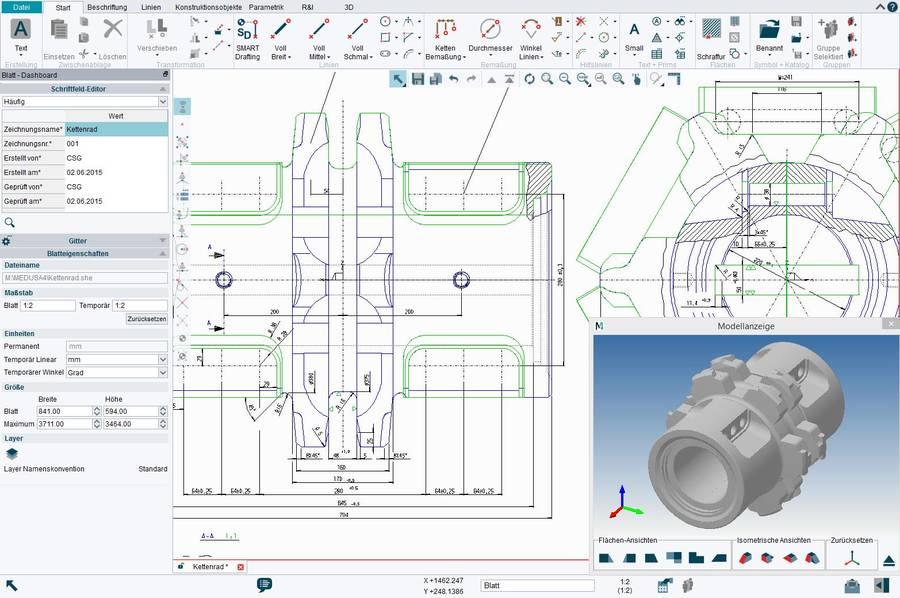Click the save icon in the canvas toolbar

(418, 78)
